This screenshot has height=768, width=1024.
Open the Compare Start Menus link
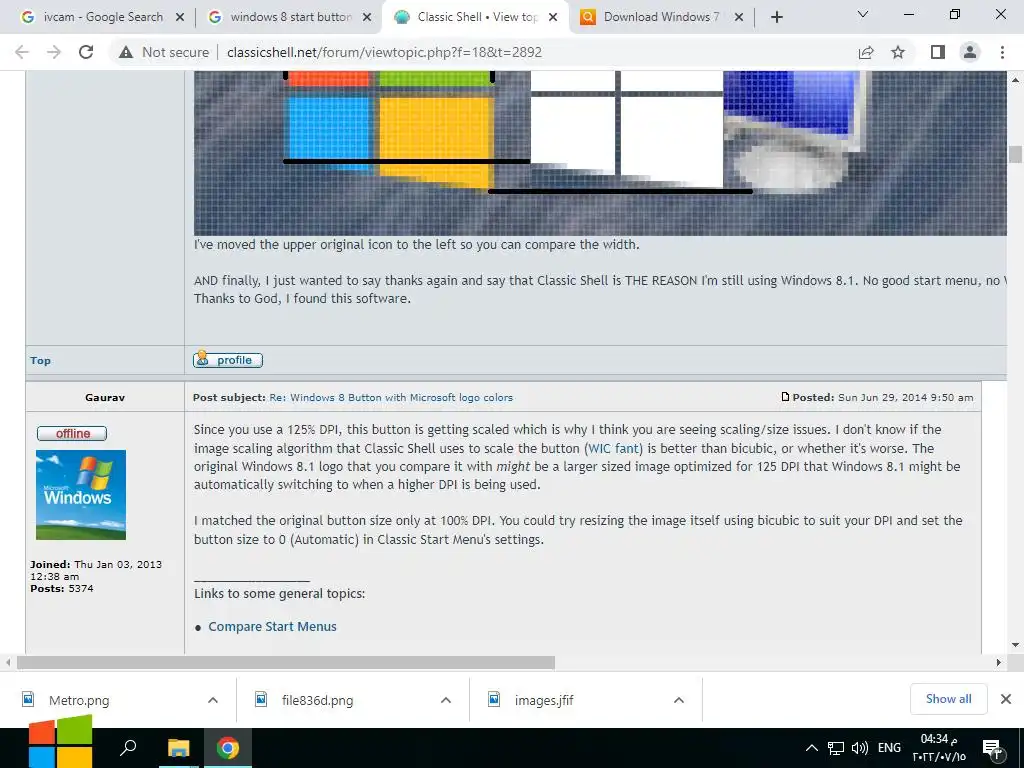(x=272, y=626)
